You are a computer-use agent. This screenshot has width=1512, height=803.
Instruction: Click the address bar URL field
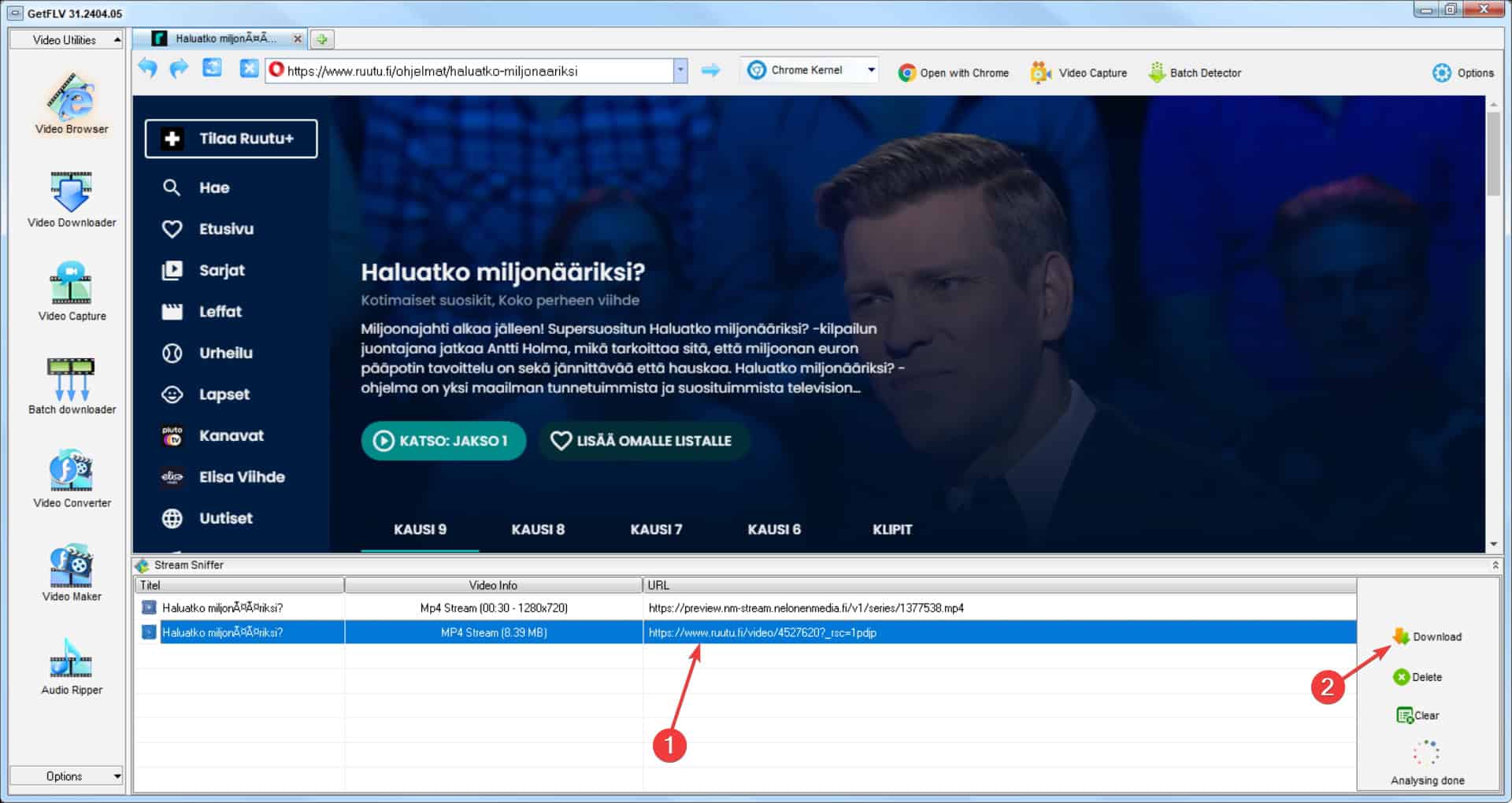[469, 70]
